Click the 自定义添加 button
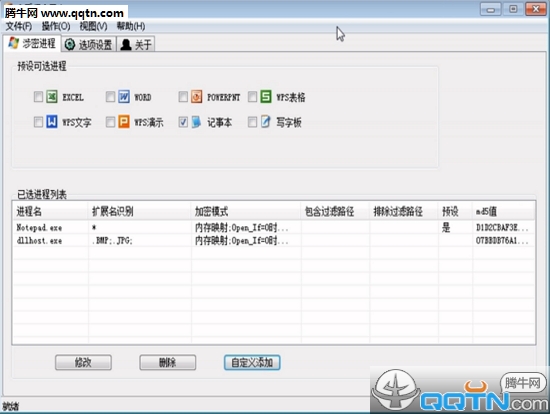The image size is (550, 414). coord(252,362)
